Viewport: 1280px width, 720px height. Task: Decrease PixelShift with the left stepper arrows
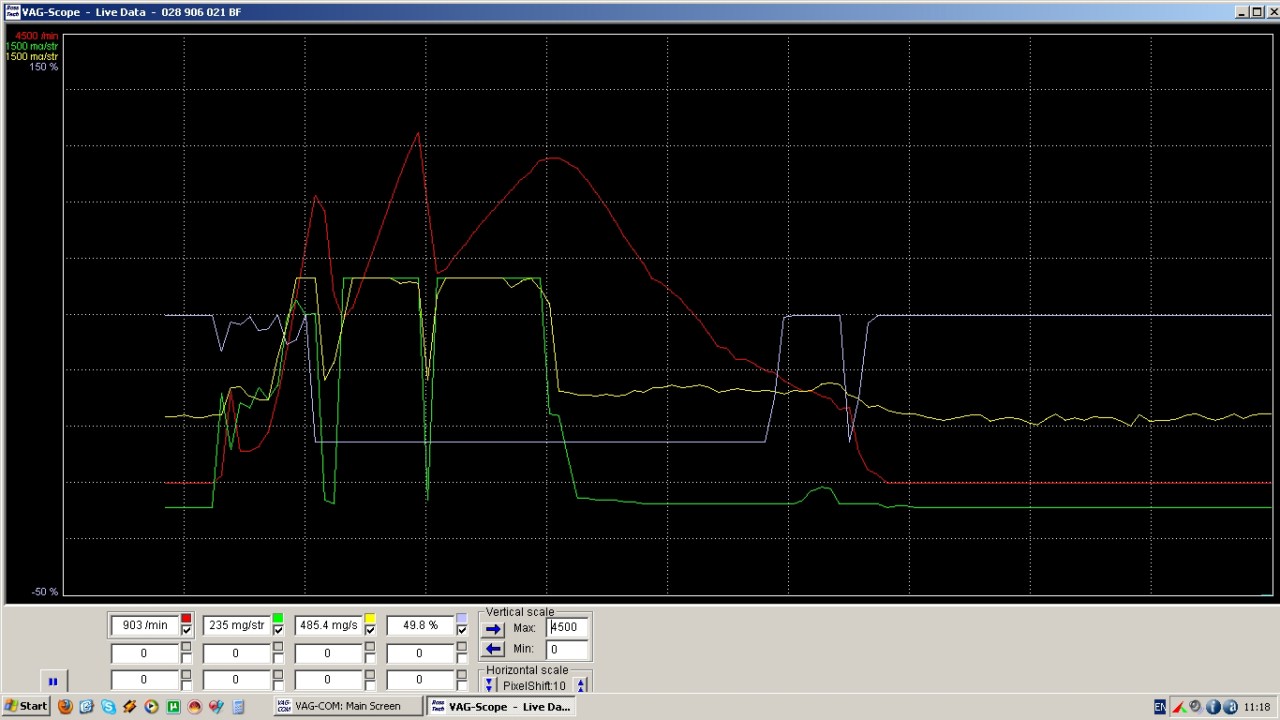click(489, 685)
